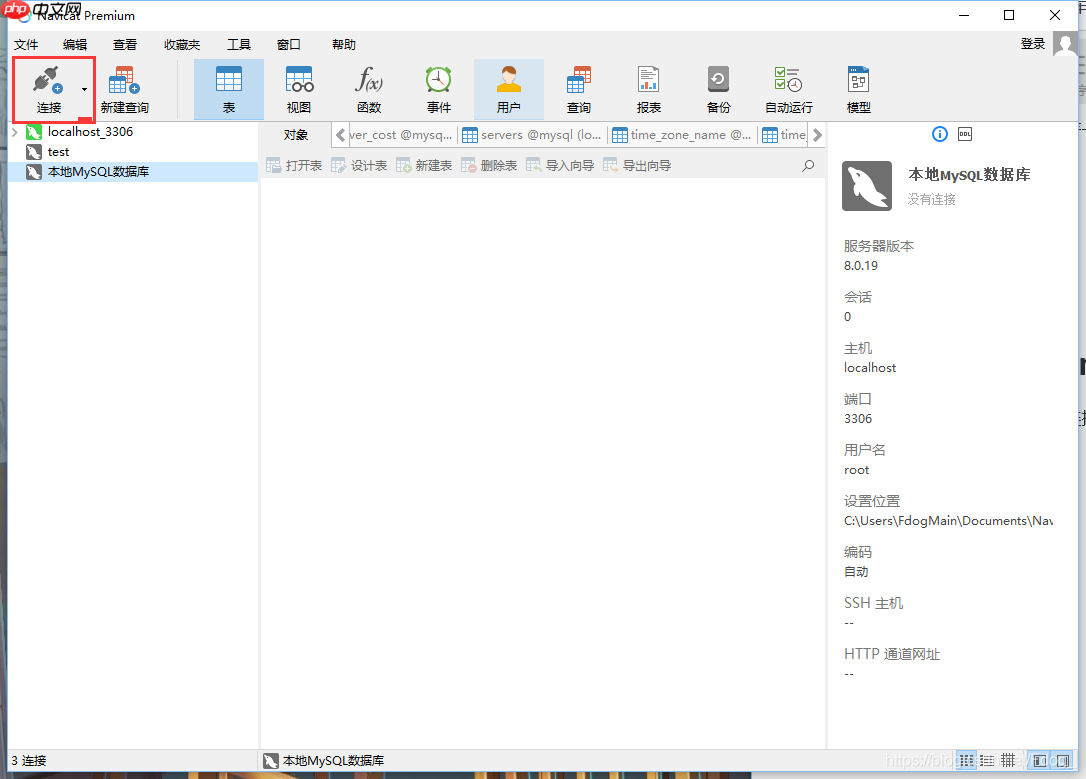The width and height of the screenshot is (1086, 779).
Task: Open the 模型 (Models) toolbar icon
Action: tap(858, 88)
